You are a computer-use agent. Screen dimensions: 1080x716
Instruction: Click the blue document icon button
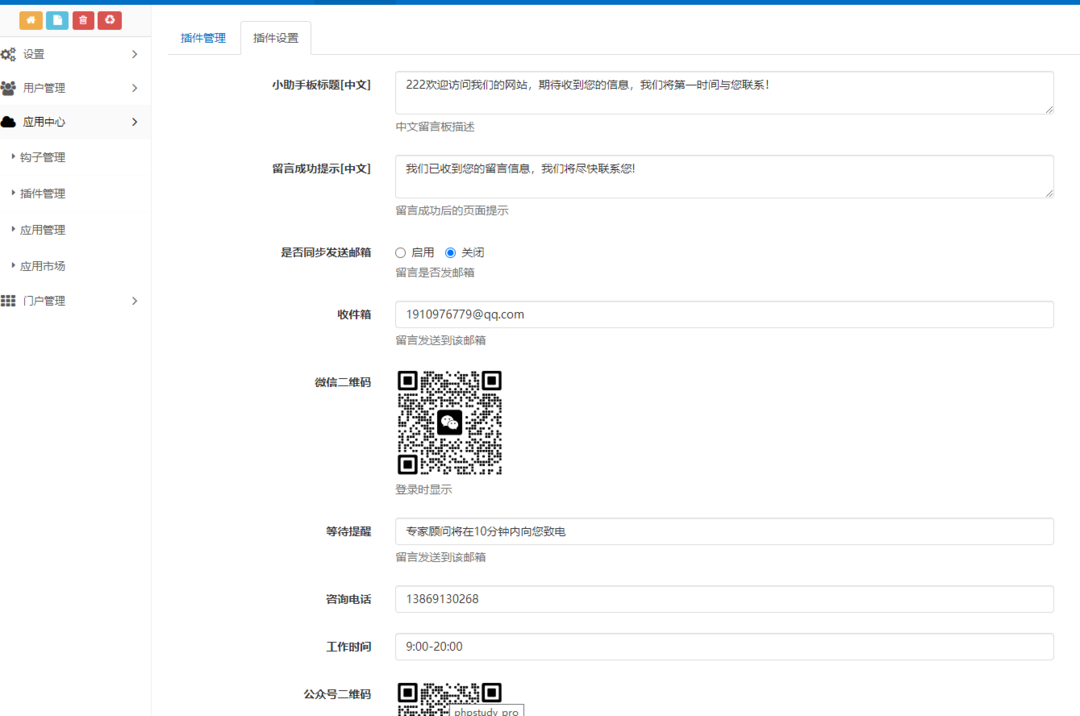click(x=57, y=21)
